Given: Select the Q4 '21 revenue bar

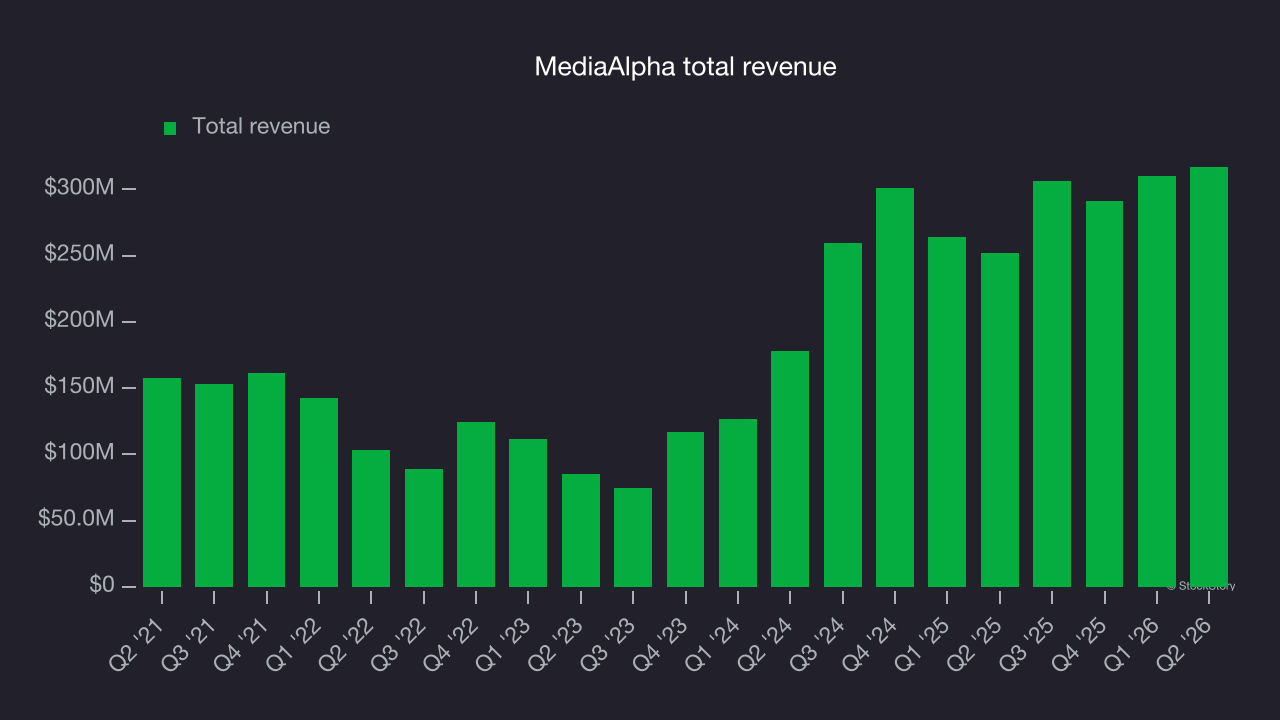Looking at the screenshot, I should click(267, 480).
